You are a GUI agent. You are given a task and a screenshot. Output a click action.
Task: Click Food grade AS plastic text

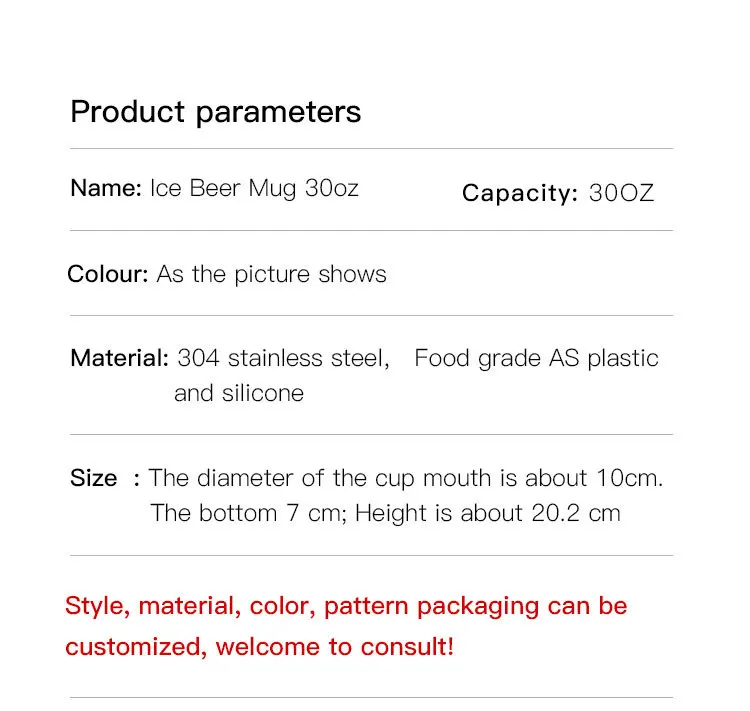click(x=536, y=358)
